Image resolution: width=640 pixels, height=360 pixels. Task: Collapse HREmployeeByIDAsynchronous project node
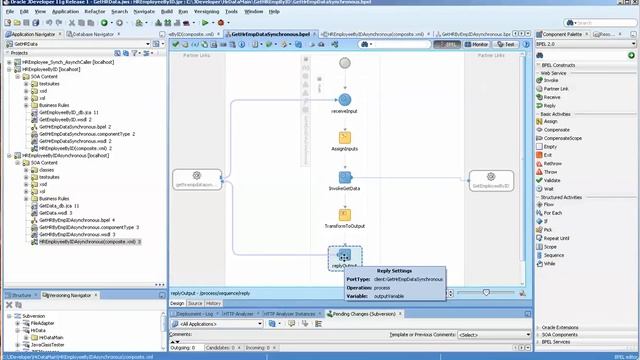[x=9, y=156]
